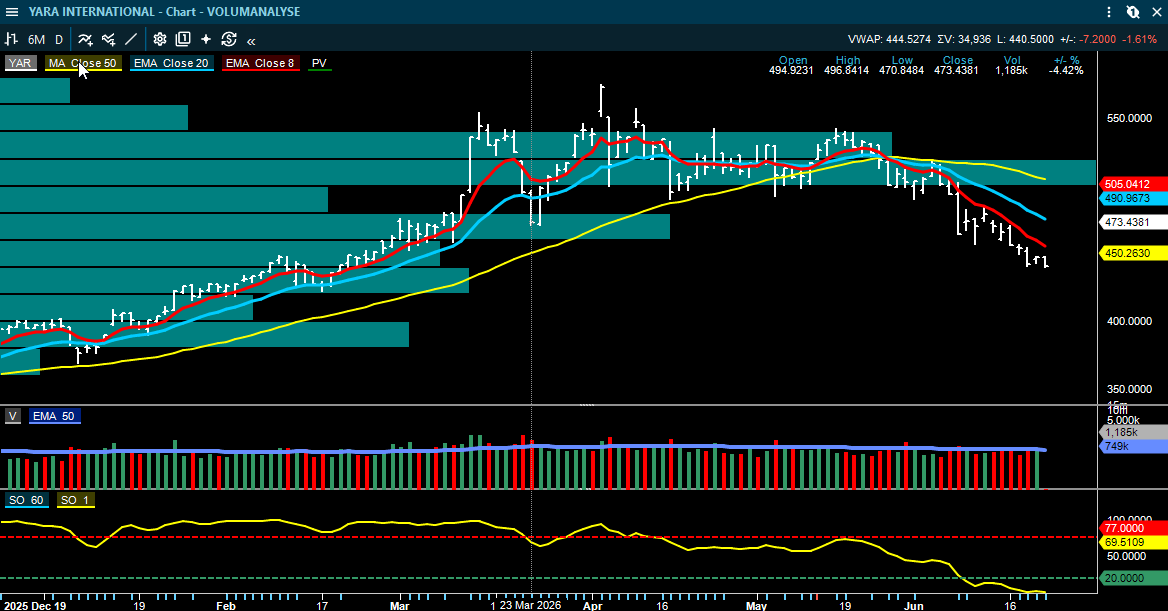Image resolution: width=1168 pixels, height=611 pixels.
Task: Click the green 20.0000 oscillator level tag
Action: coord(1132,578)
